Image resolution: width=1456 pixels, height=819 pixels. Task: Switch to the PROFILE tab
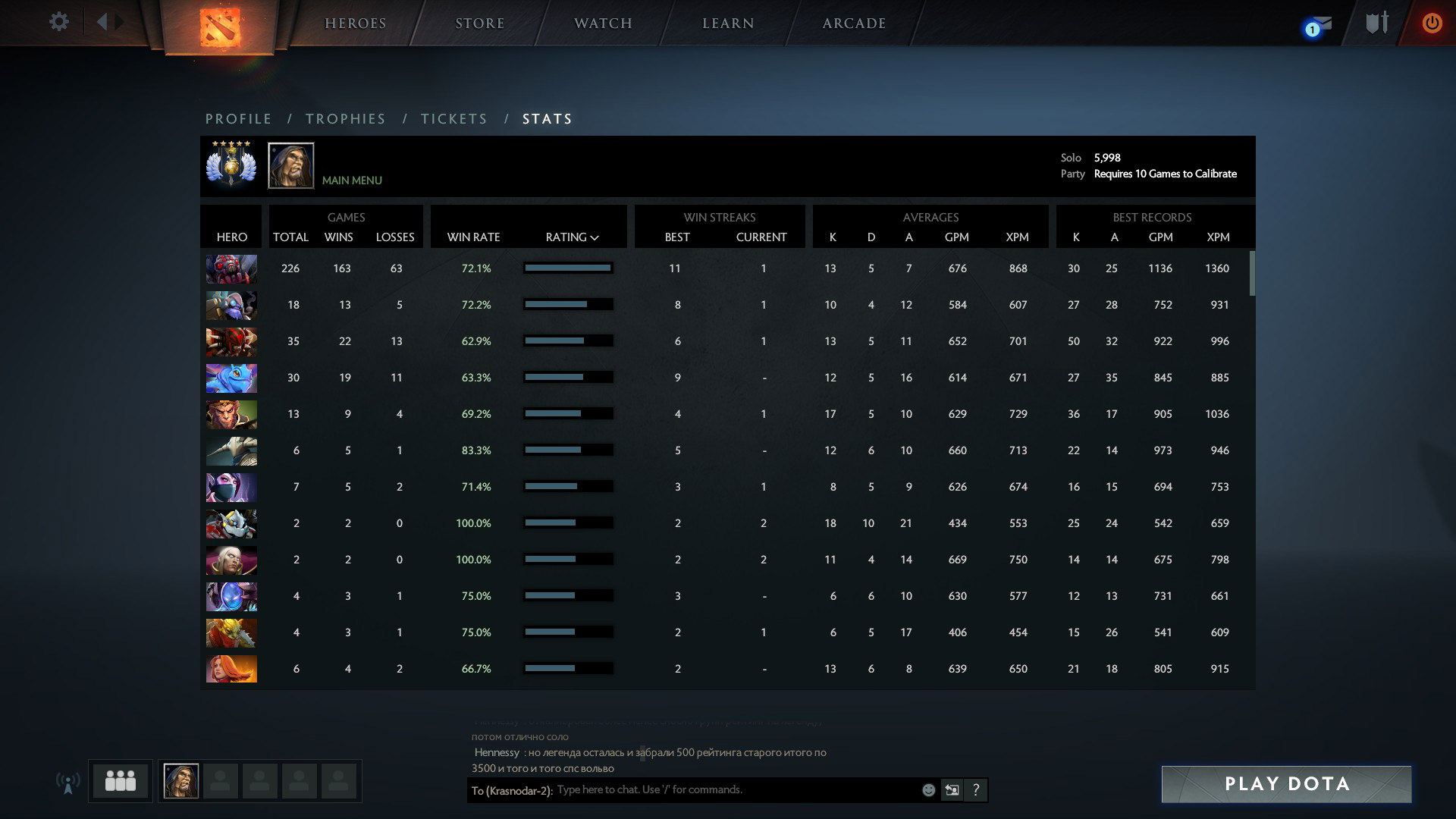tap(238, 119)
